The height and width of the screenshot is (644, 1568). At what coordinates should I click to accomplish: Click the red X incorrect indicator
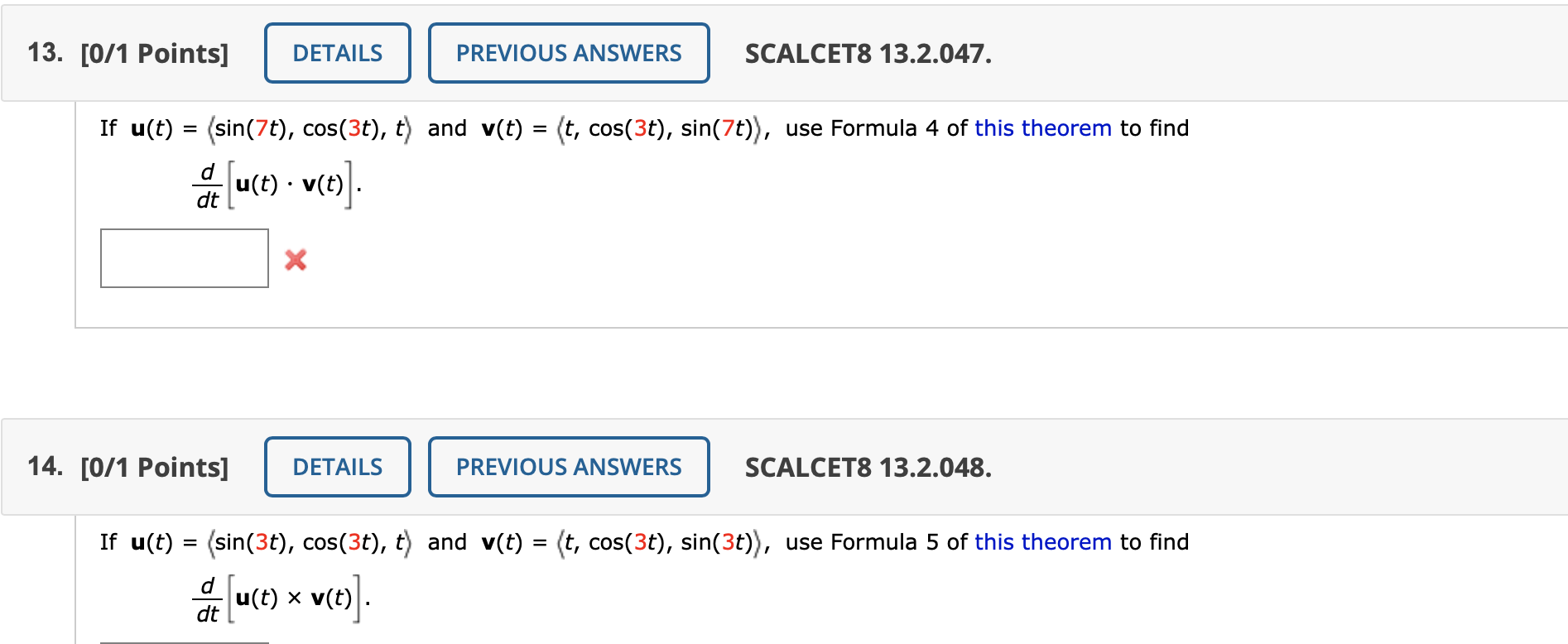click(x=296, y=260)
